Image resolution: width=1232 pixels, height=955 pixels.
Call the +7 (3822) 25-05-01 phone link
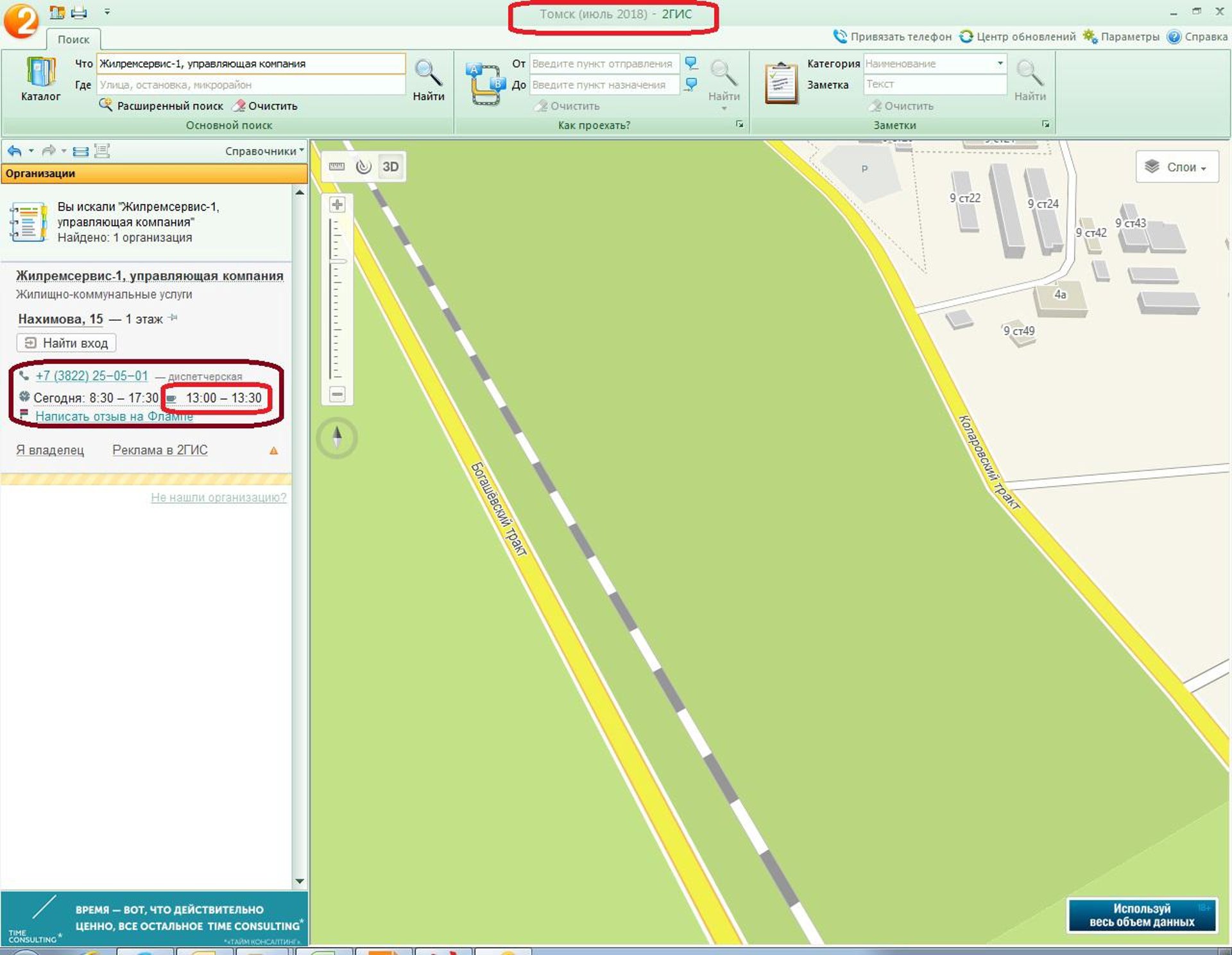coord(92,376)
